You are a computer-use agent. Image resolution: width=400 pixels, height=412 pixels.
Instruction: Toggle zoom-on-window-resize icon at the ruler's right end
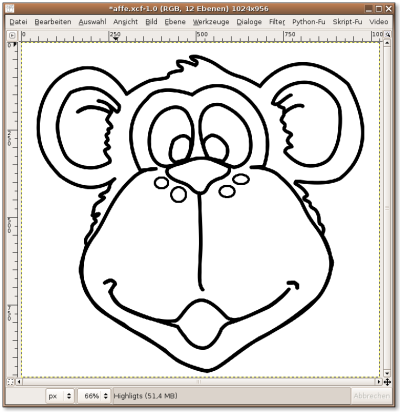click(387, 35)
